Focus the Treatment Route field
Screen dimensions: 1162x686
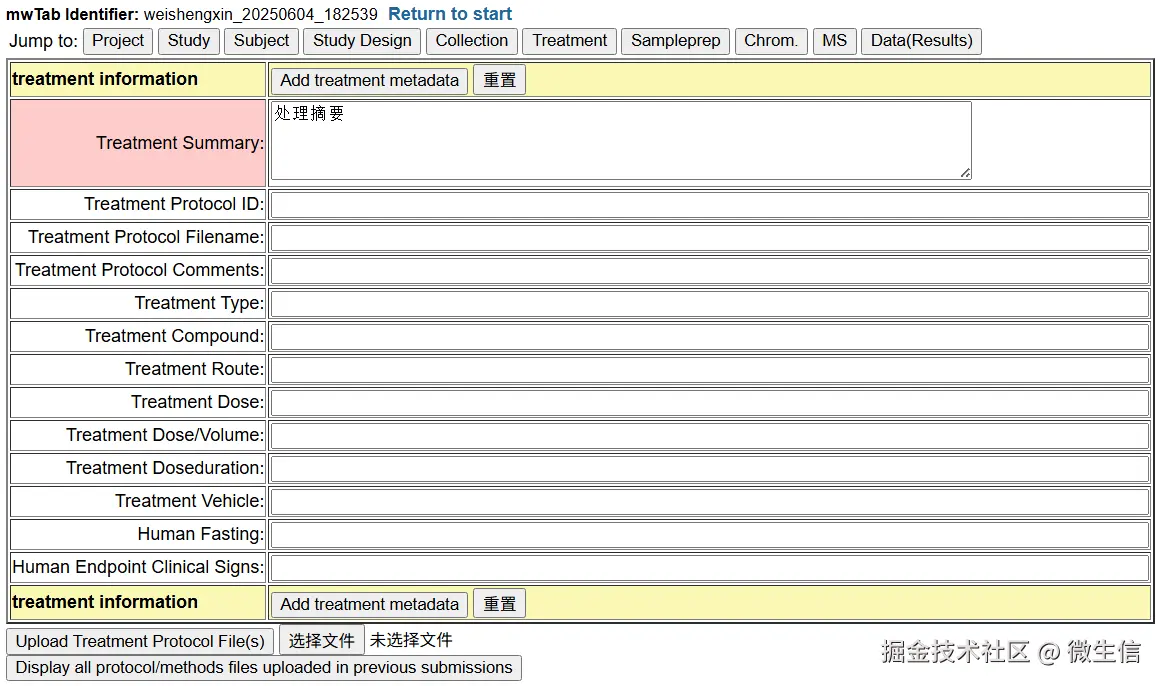point(709,370)
